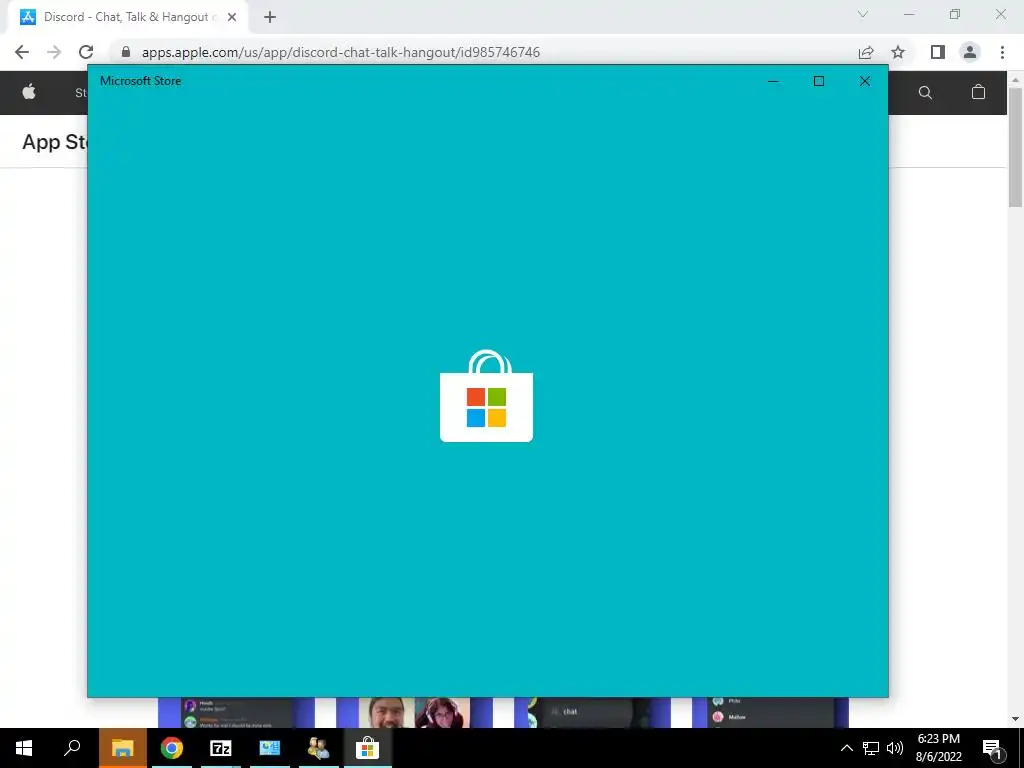This screenshot has height=768, width=1024.
Task: Open the Windows Start menu
Action: pos(24,748)
